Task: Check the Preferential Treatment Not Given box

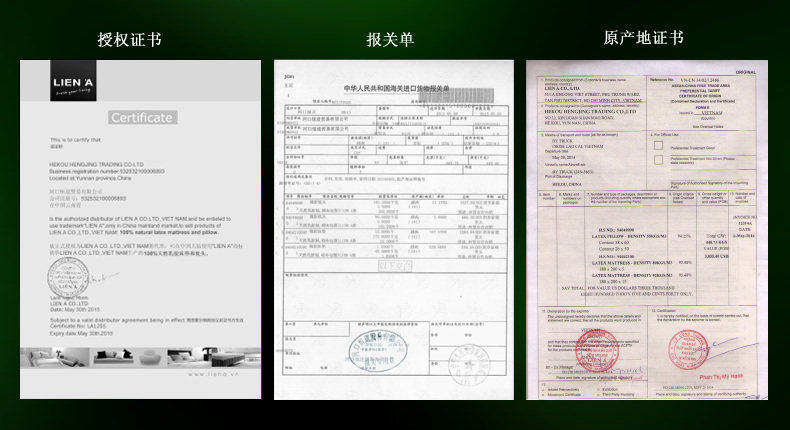Action: pos(659,160)
